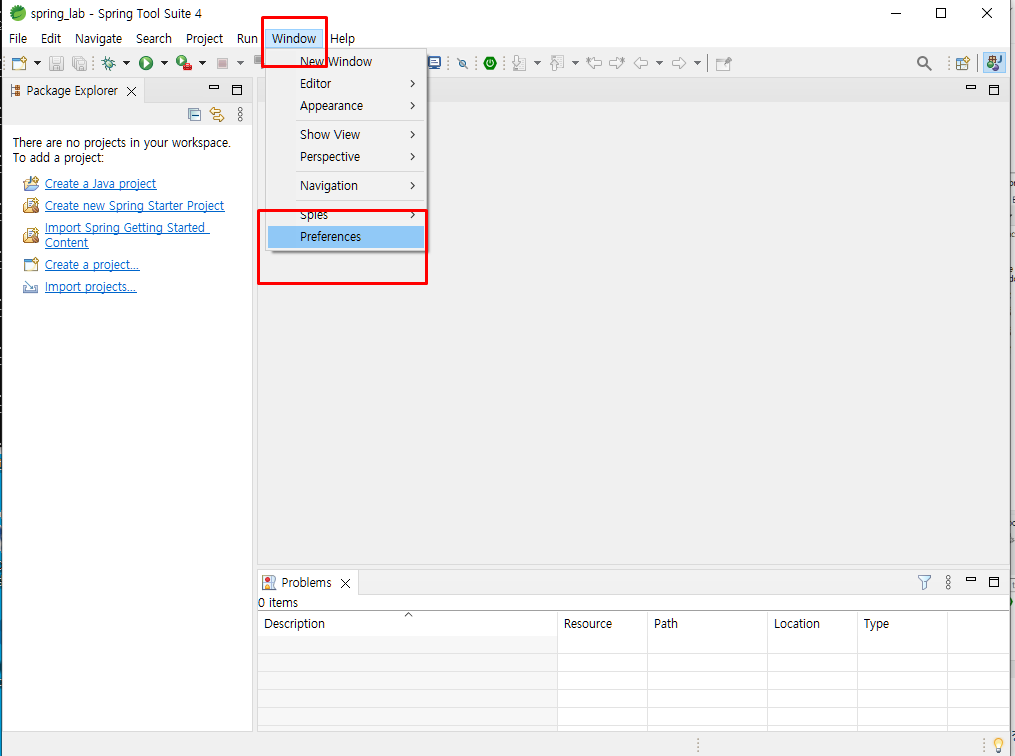The image size is (1015, 756).
Task: Expand the Editor submenu
Action: coord(346,83)
